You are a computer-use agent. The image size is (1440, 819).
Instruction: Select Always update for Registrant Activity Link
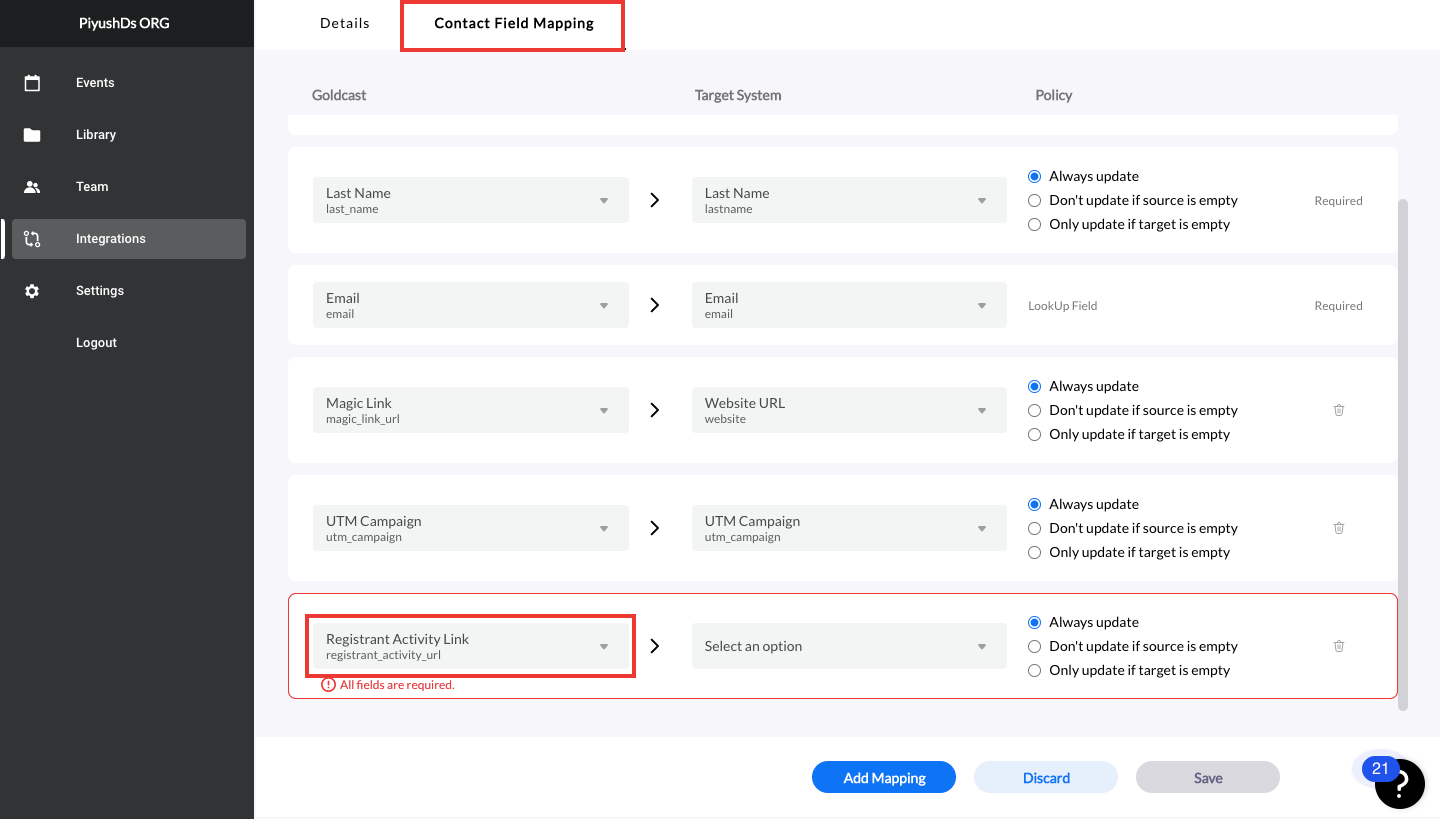point(1035,622)
